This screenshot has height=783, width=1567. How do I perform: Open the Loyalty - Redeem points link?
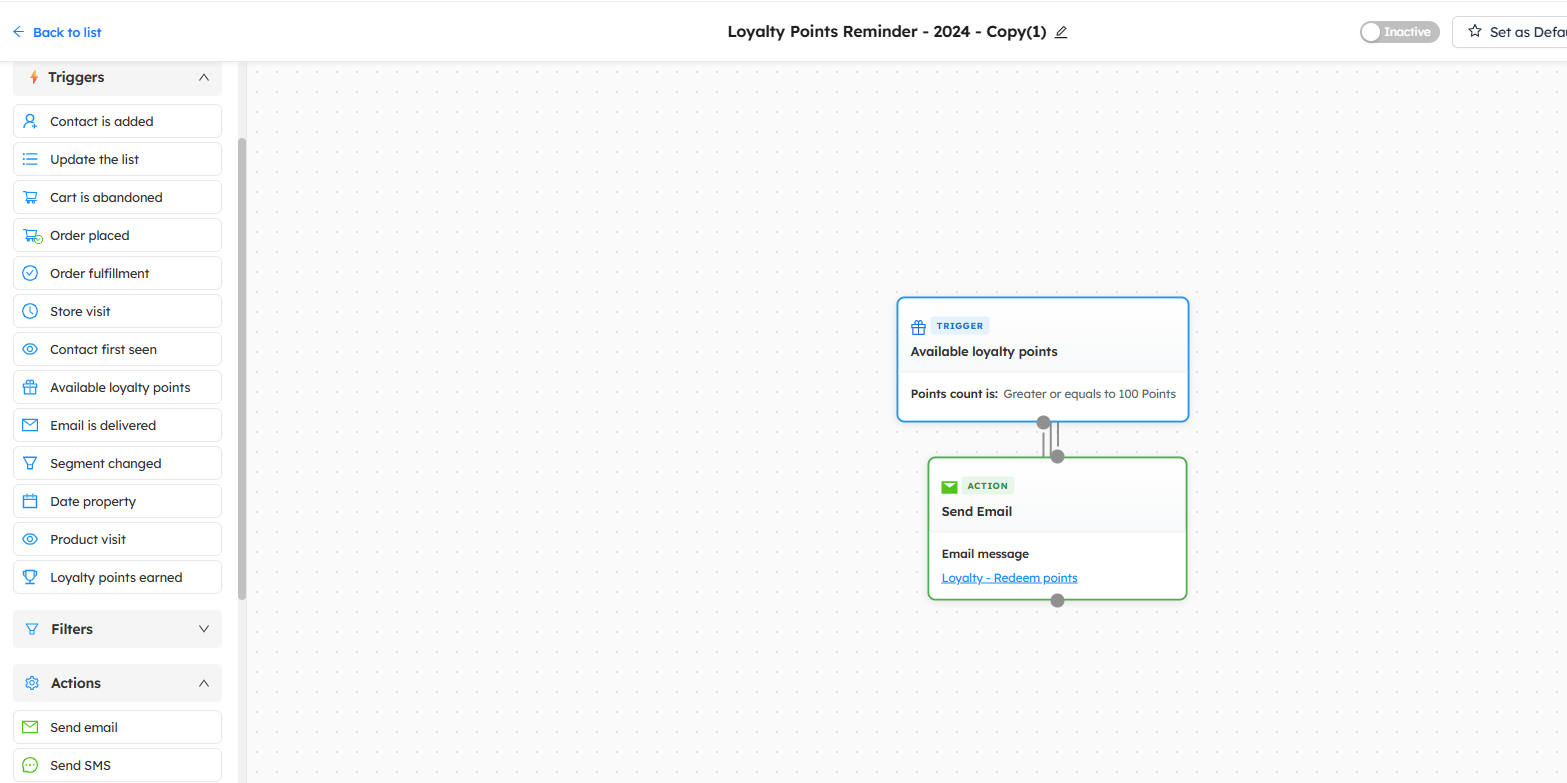coord(1009,578)
